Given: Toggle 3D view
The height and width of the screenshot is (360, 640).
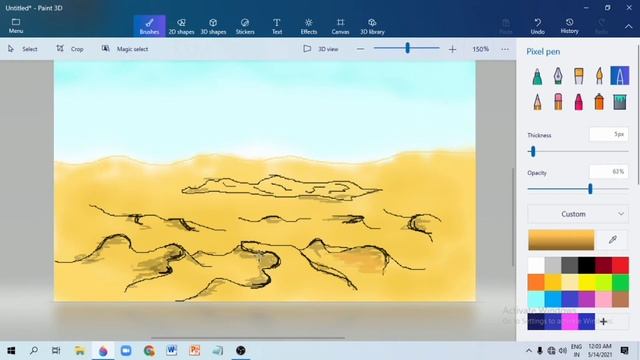Looking at the screenshot, I should pos(321,49).
